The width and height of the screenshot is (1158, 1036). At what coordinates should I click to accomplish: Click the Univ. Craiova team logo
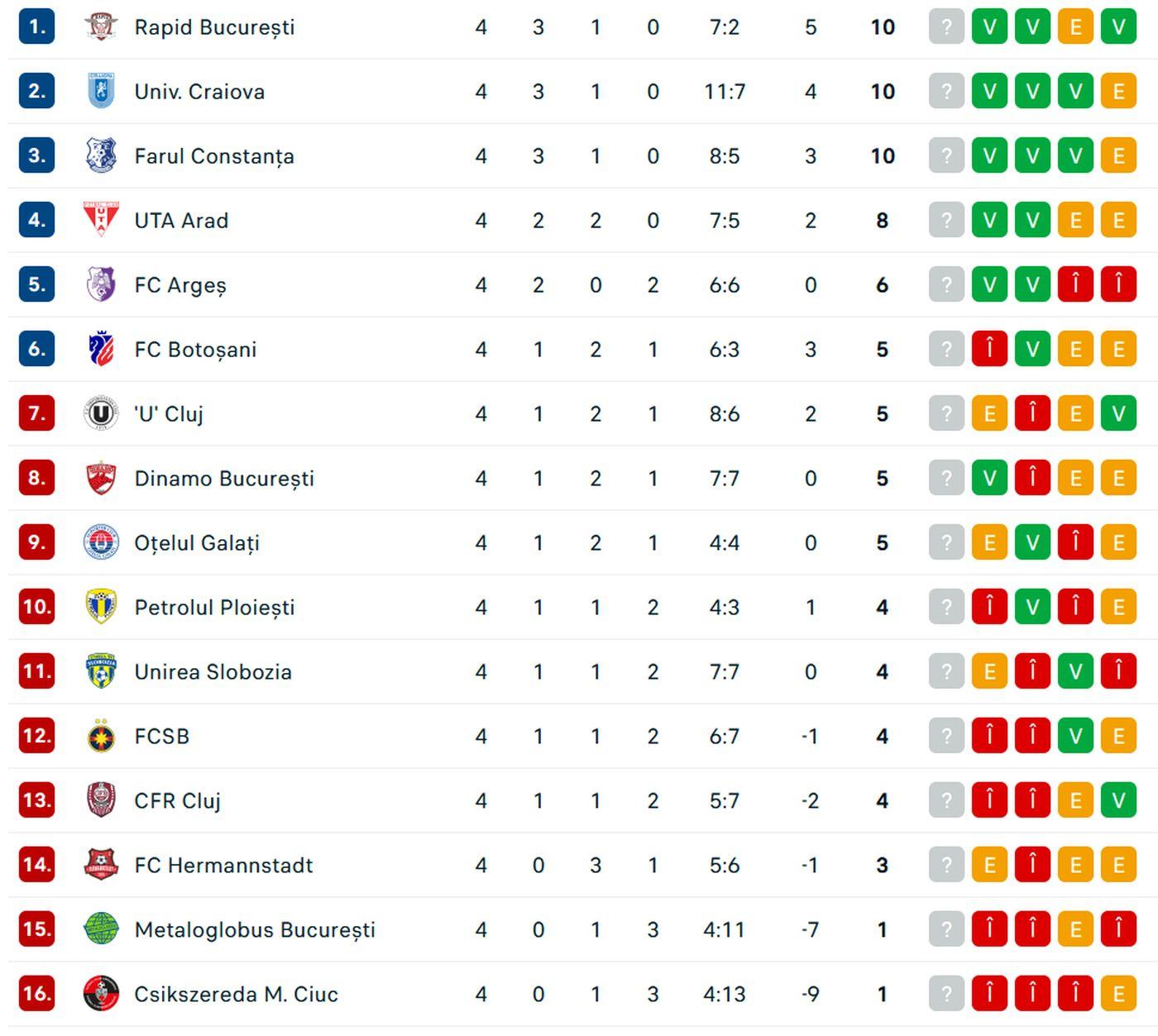[101, 91]
